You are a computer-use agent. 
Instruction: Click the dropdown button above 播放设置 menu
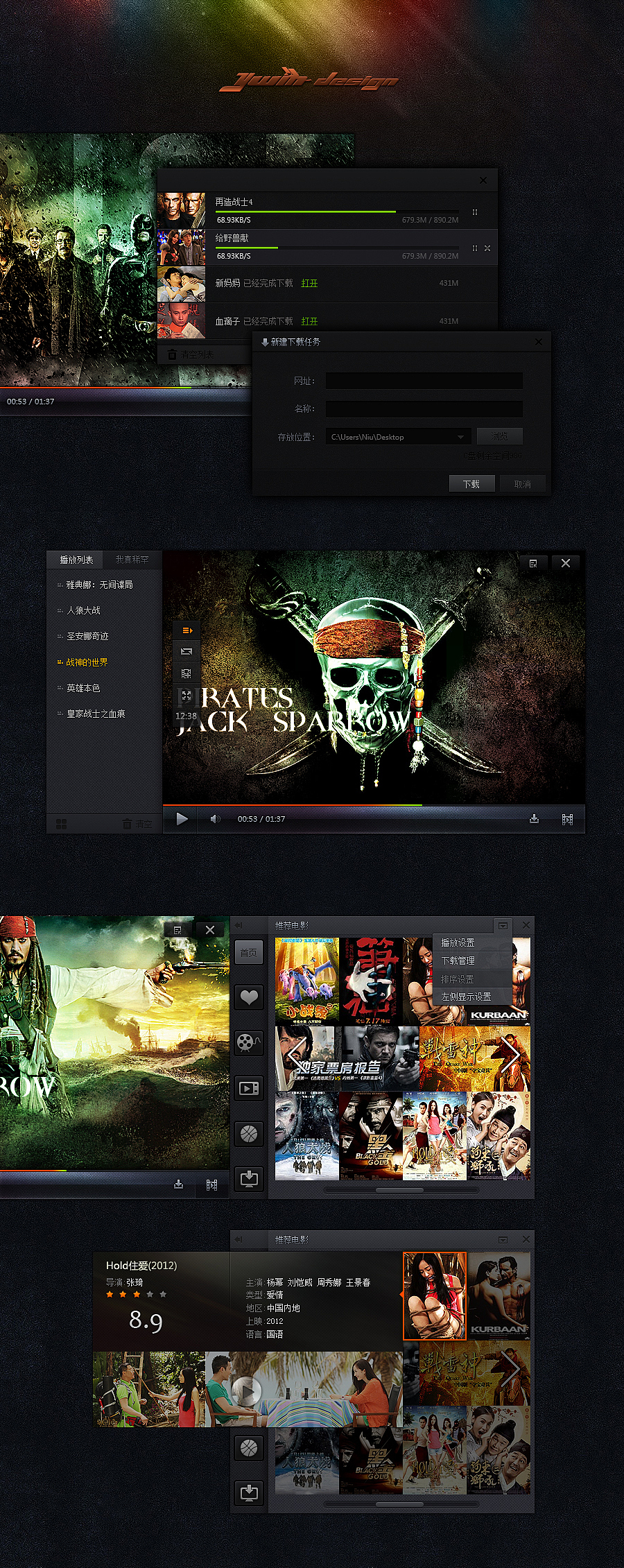[503, 925]
